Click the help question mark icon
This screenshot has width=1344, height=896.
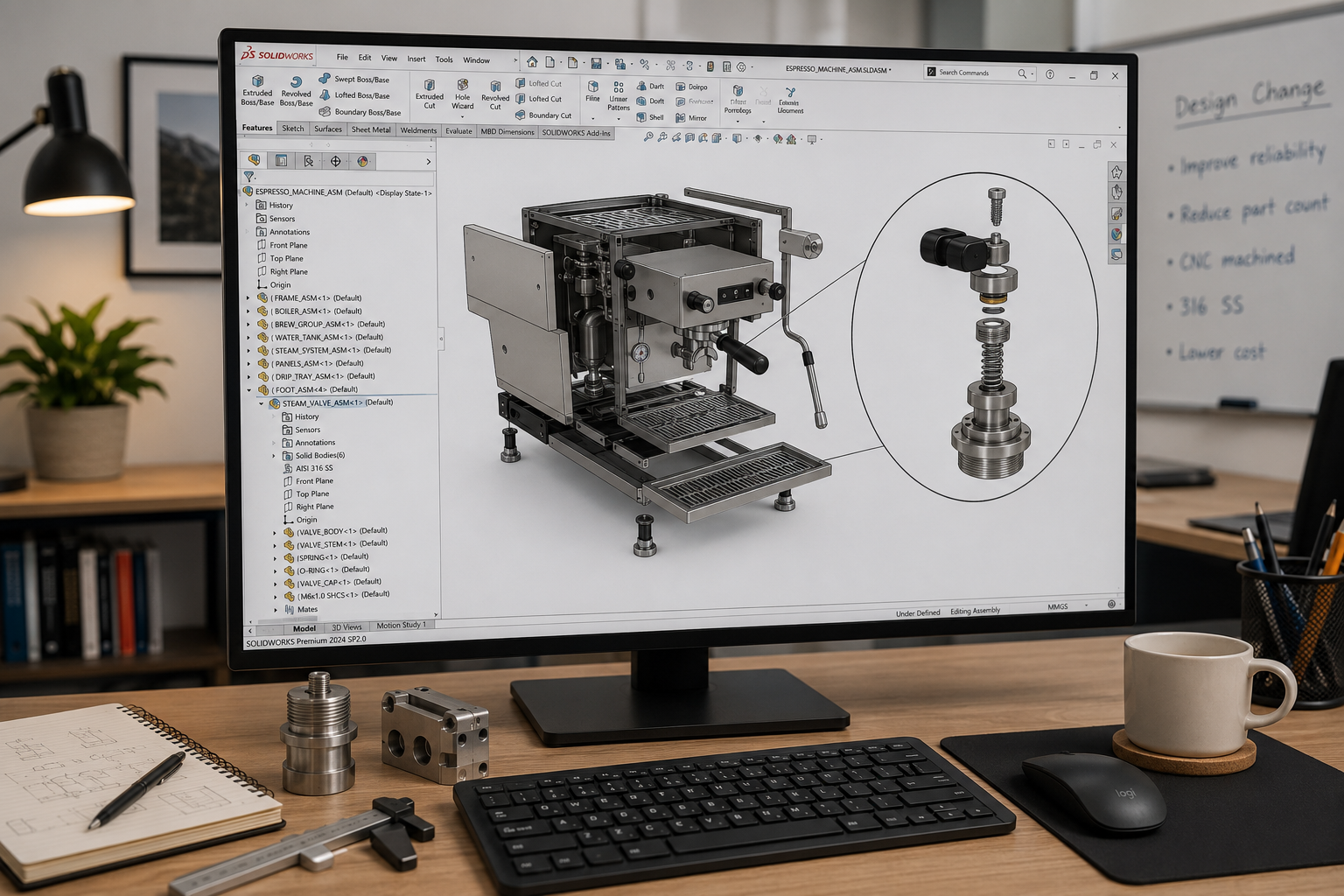pos(1050,74)
